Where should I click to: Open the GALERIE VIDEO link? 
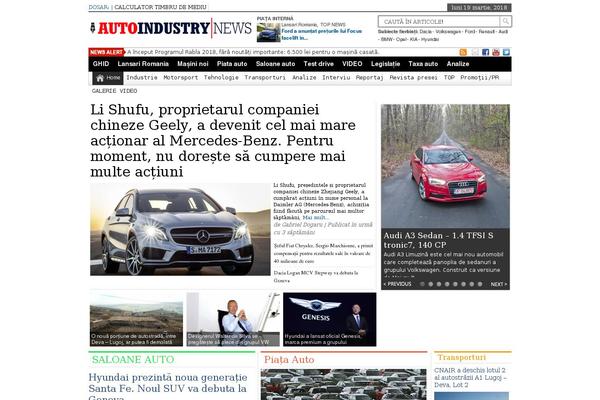click(114, 91)
